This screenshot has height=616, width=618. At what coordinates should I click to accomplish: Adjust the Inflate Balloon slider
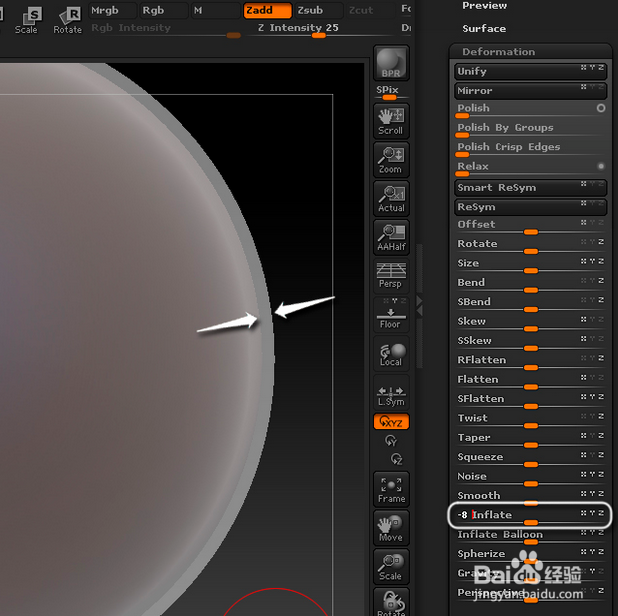531,536
